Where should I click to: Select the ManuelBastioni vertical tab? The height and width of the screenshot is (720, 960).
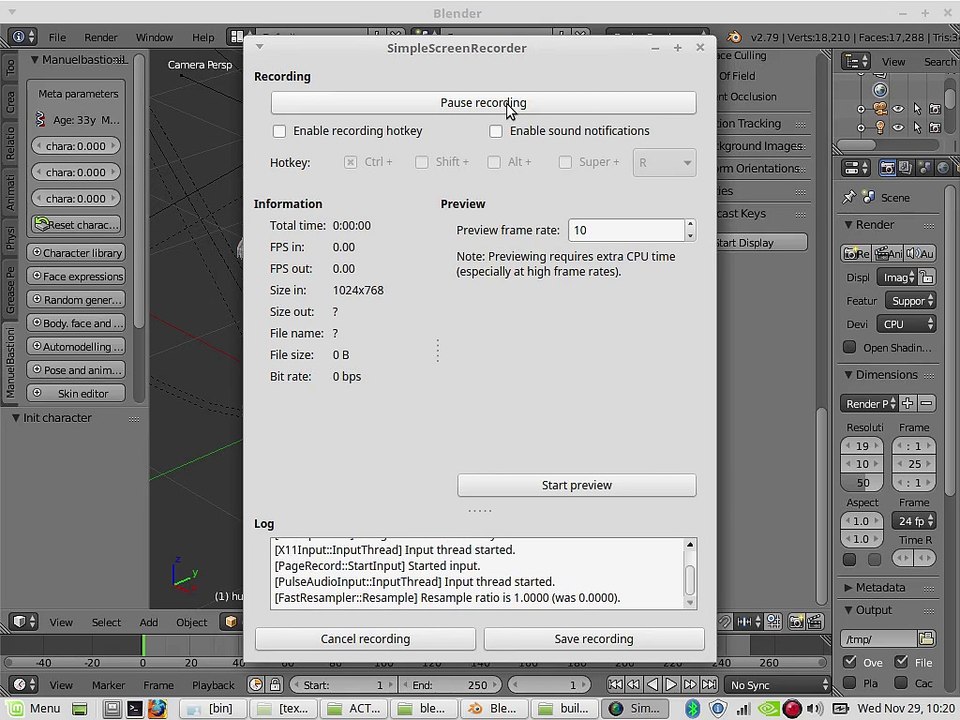click(x=10, y=362)
